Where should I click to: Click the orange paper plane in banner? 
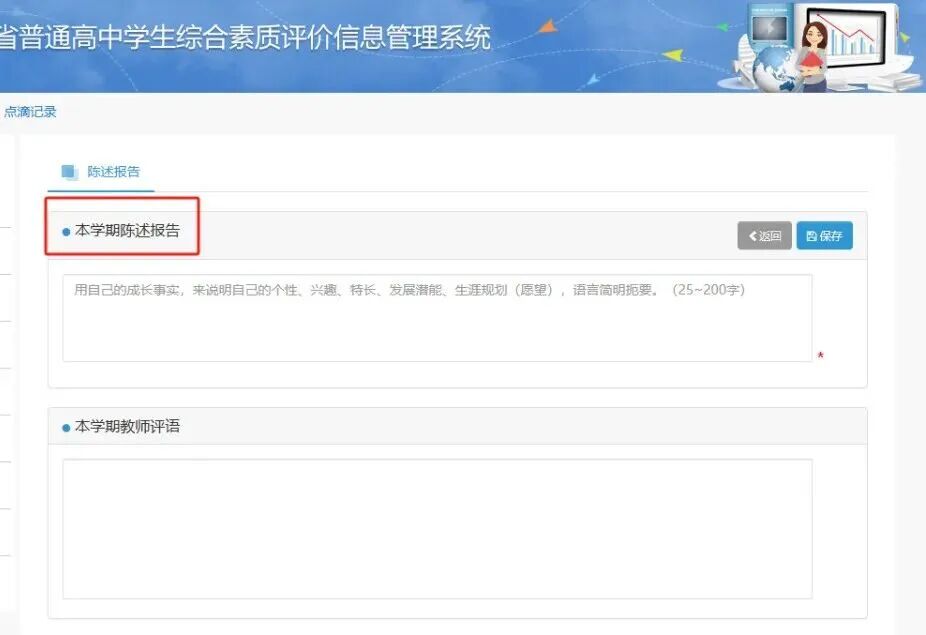click(x=546, y=27)
